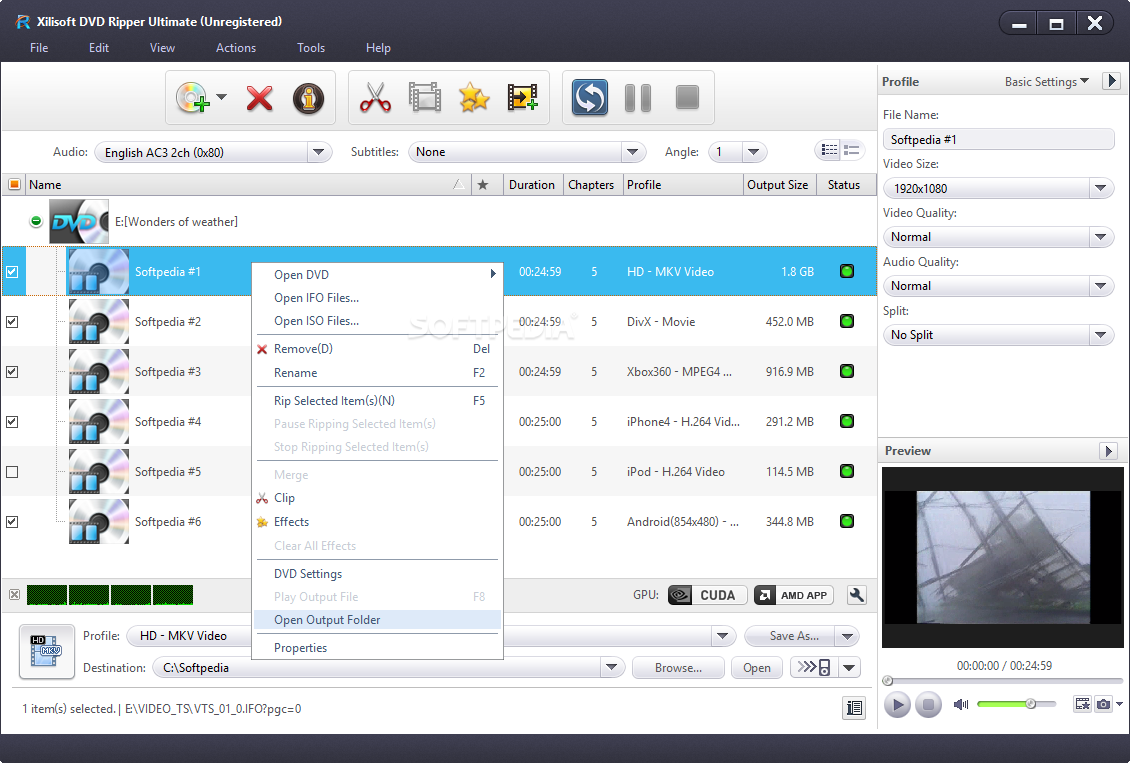Select the scissors Clip toolbar icon
The image size is (1130, 763).
click(375, 97)
